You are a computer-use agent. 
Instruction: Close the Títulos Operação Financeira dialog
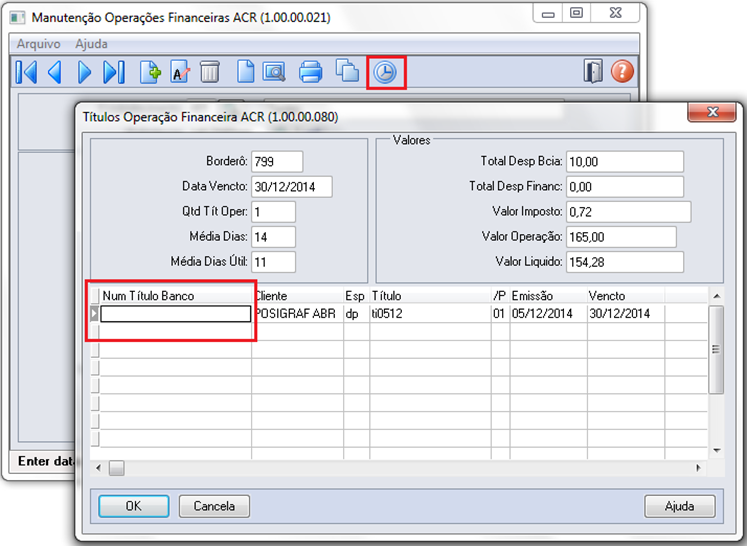(x=712, y=112)
